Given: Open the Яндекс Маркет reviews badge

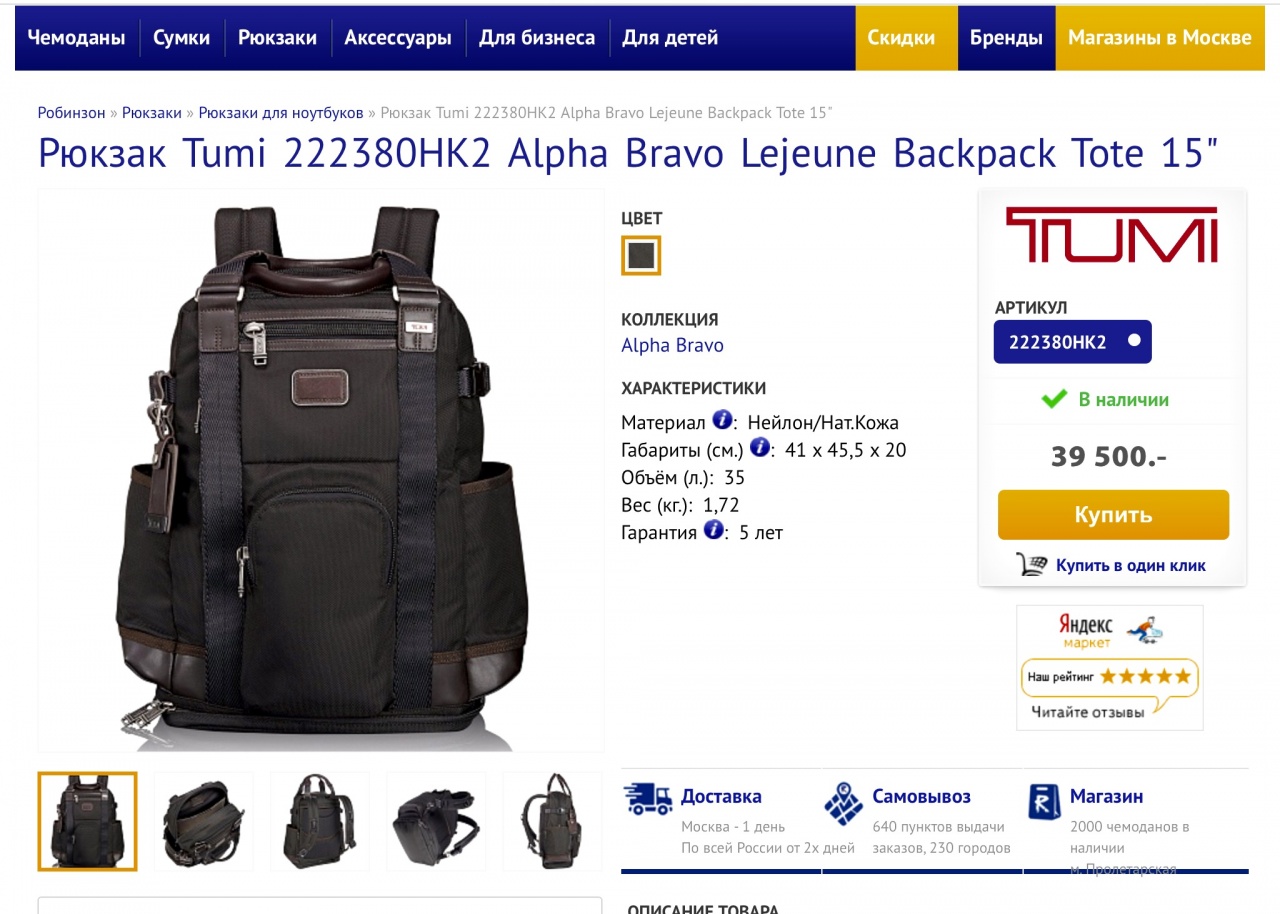Looking at the screenshot, I should coord(1110,667).
